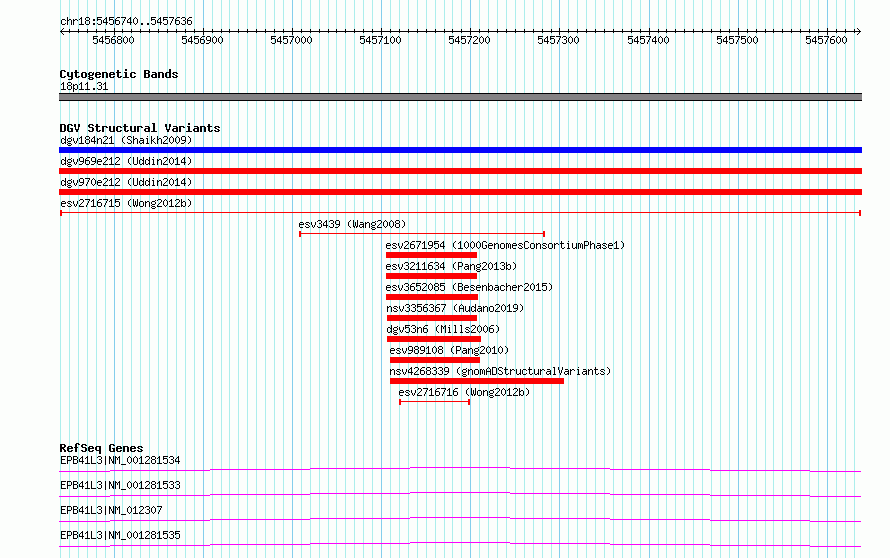Open esv2671954 (1000GenomesConsortiumPhase1) label
This screenshot has height=558, width=890.
[505, 245]
